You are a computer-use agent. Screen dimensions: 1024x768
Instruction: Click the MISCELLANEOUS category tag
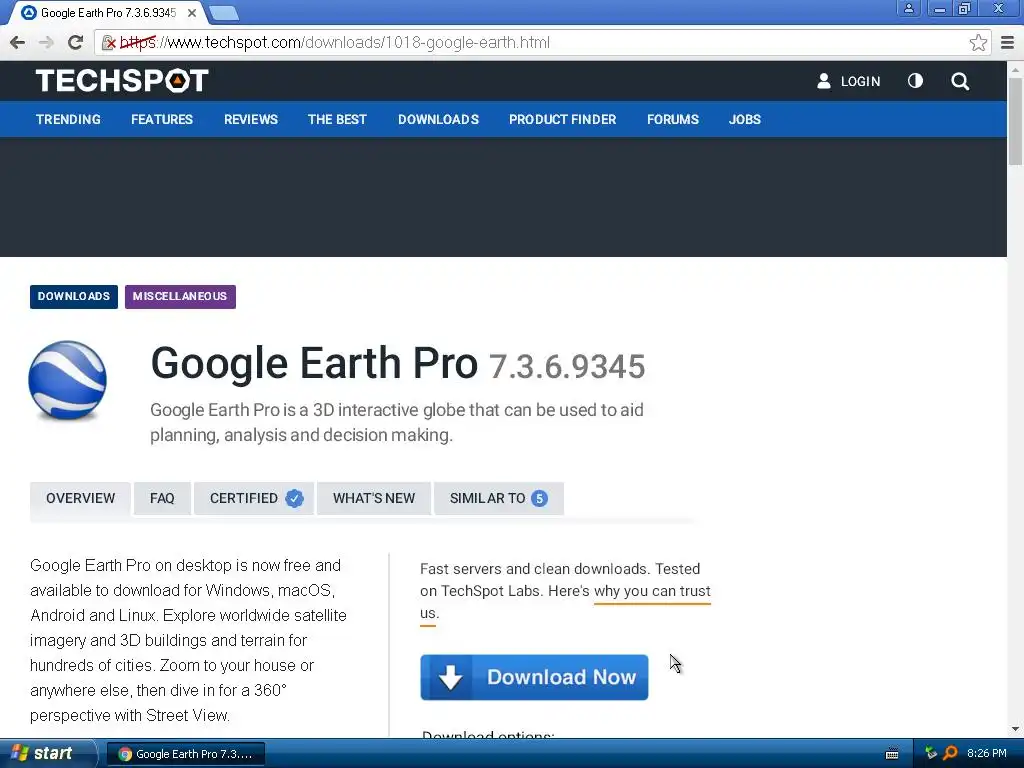[180, 296]
